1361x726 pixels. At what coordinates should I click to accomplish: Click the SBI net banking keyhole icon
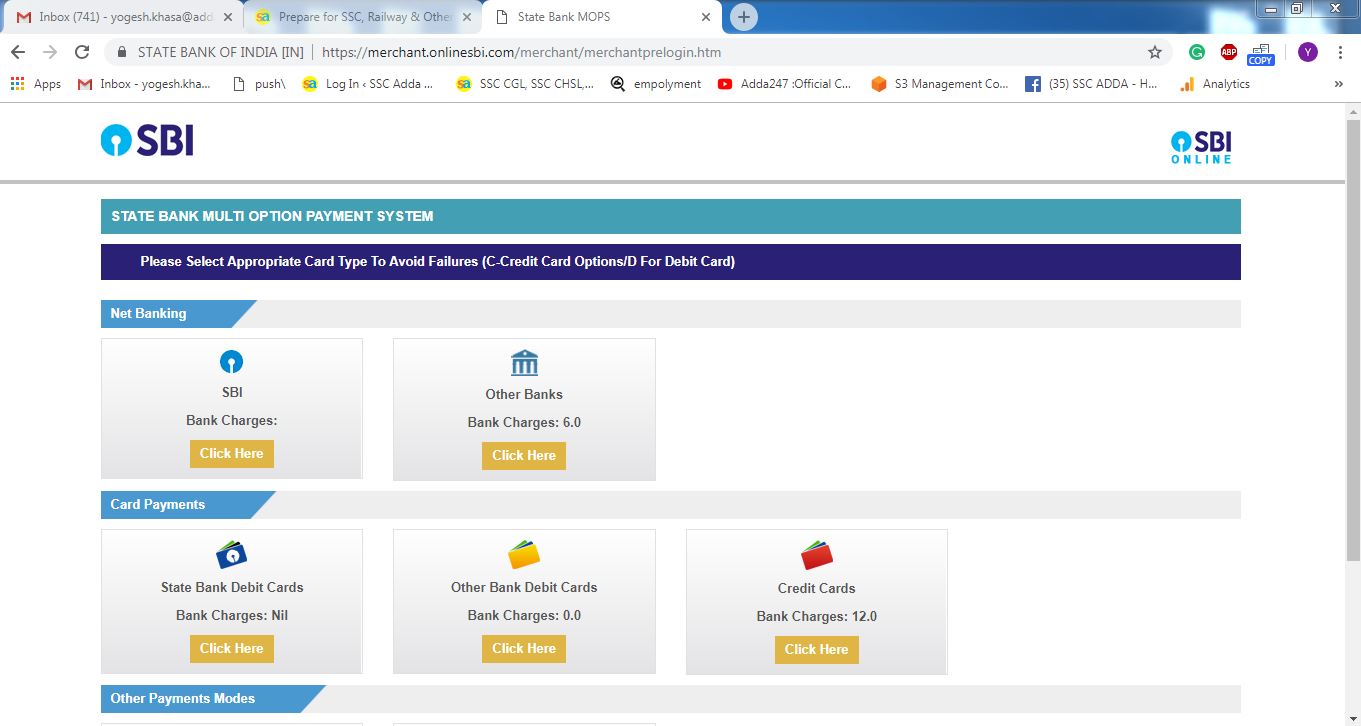click(232, 362)
